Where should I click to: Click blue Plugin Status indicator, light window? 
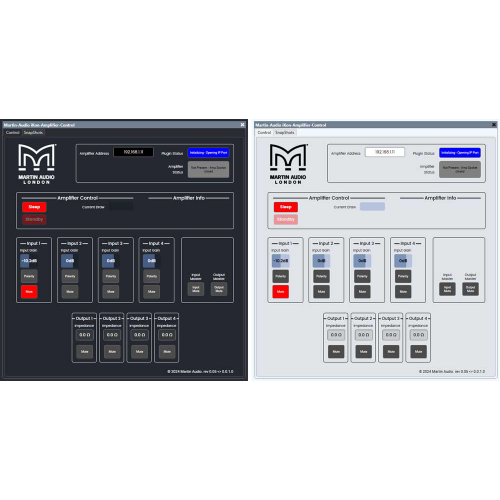pos(460,153)
